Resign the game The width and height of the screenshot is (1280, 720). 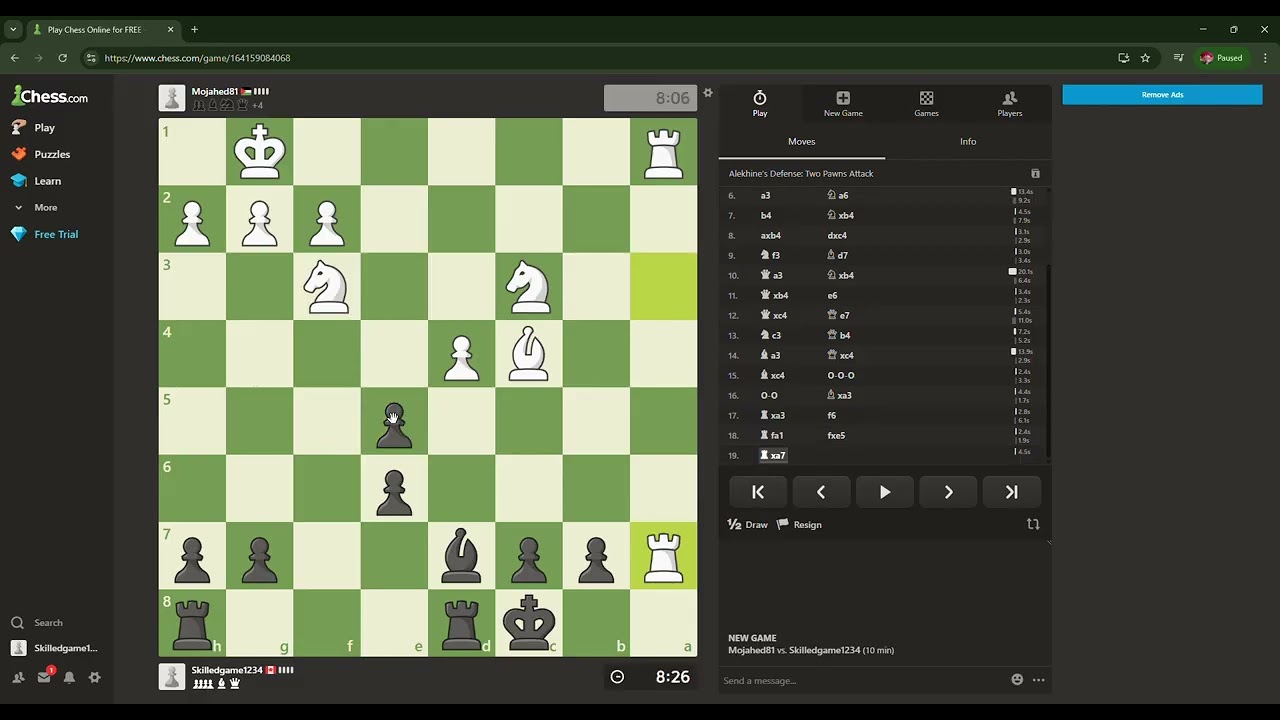[x=799, y=525]
